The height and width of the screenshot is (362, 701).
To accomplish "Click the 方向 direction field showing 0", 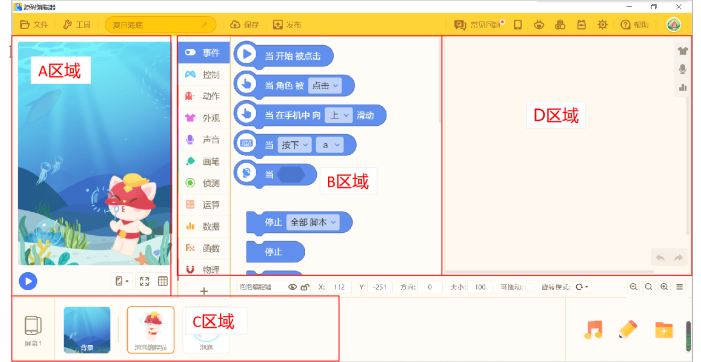I will pos(430,287).
